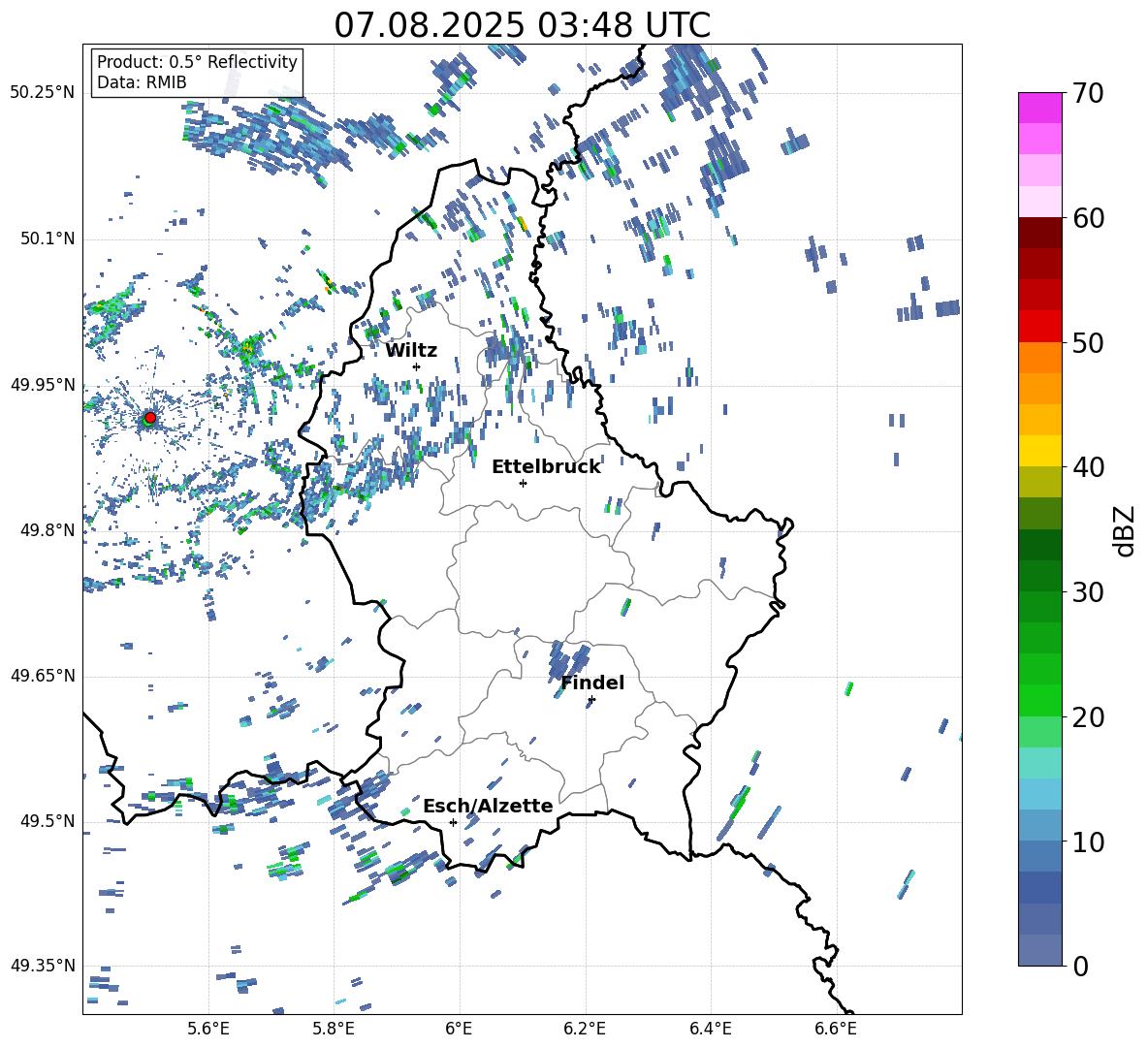Click the 50 tick label on colorbar
The height and width of the screenshot is (1048, 1148).
click(1086, 343)
